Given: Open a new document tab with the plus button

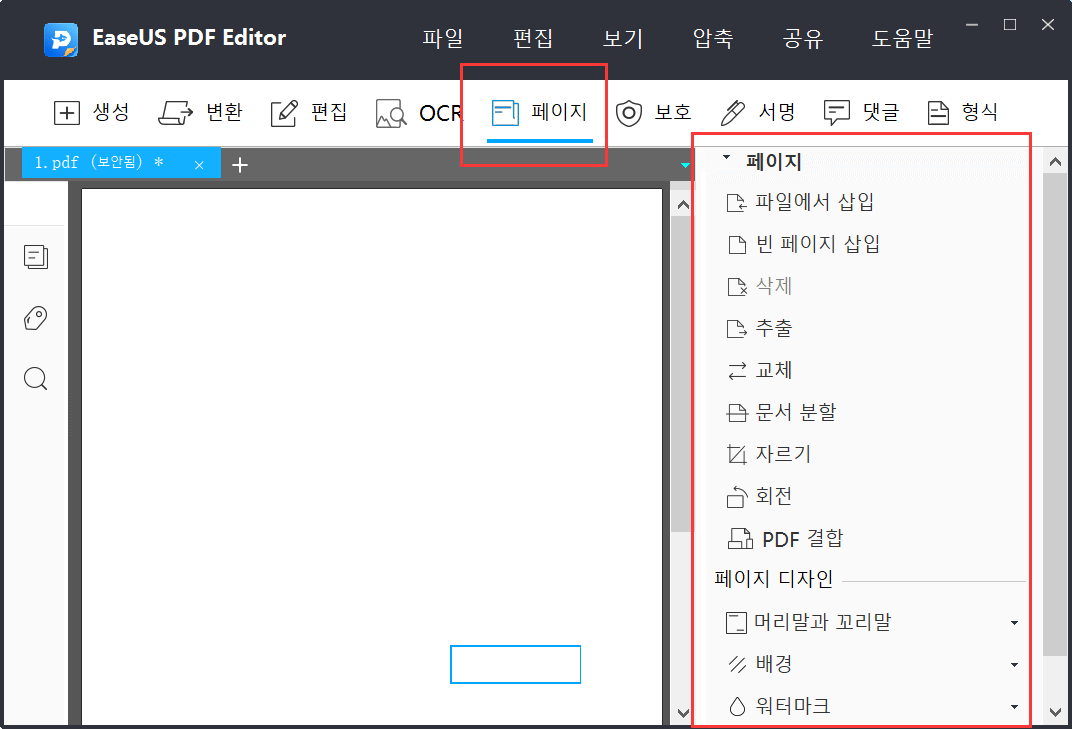Looking at the screenshot, I should (x=240, y=163).
